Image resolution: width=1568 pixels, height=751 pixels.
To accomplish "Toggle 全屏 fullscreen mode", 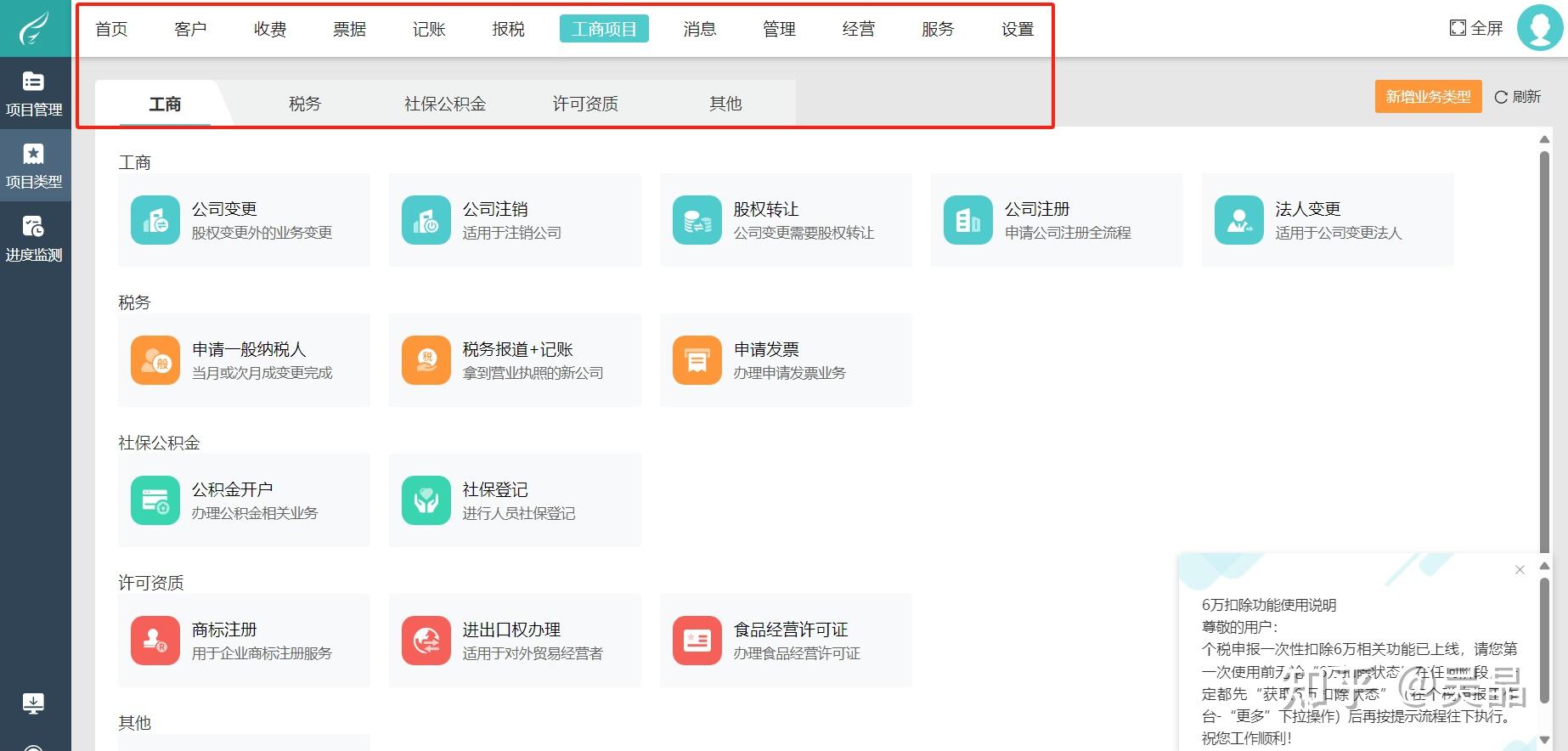I will (1476, 28).
